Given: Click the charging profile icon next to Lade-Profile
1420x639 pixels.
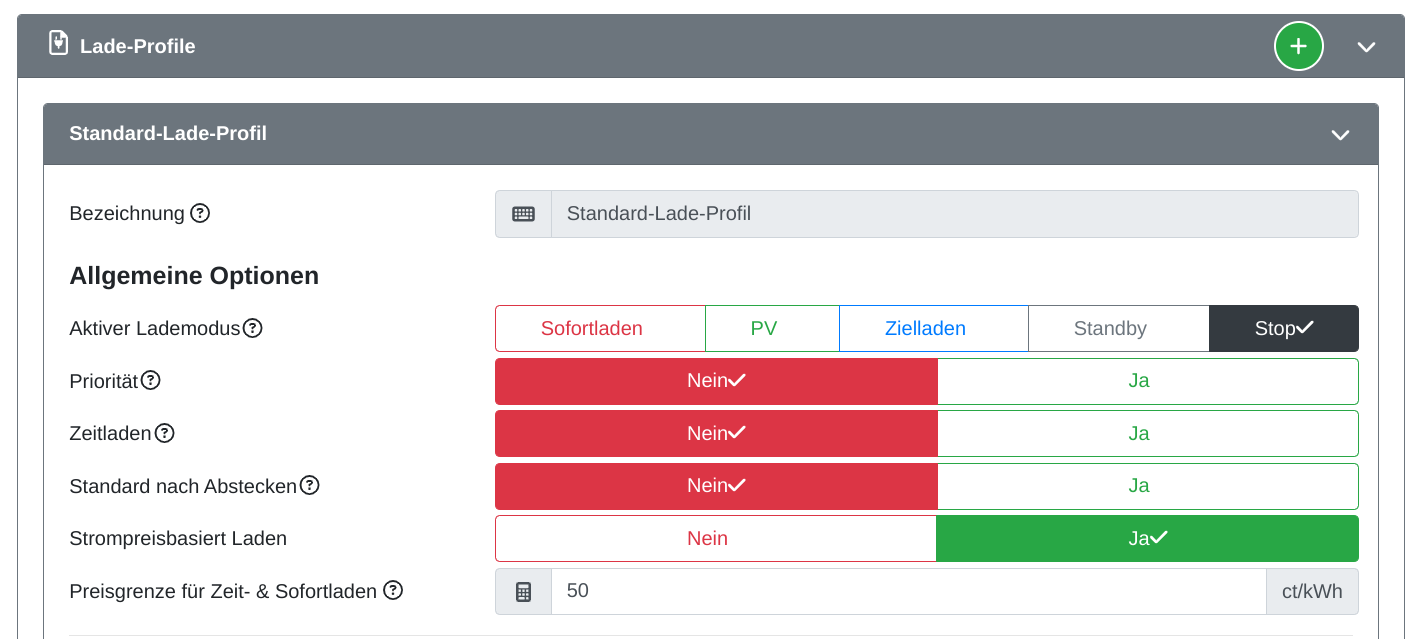Looking at the screenshot, I should [58, 44].
